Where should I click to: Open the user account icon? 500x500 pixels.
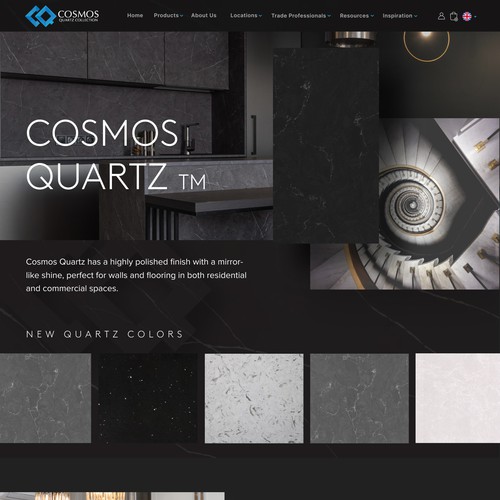441,16
